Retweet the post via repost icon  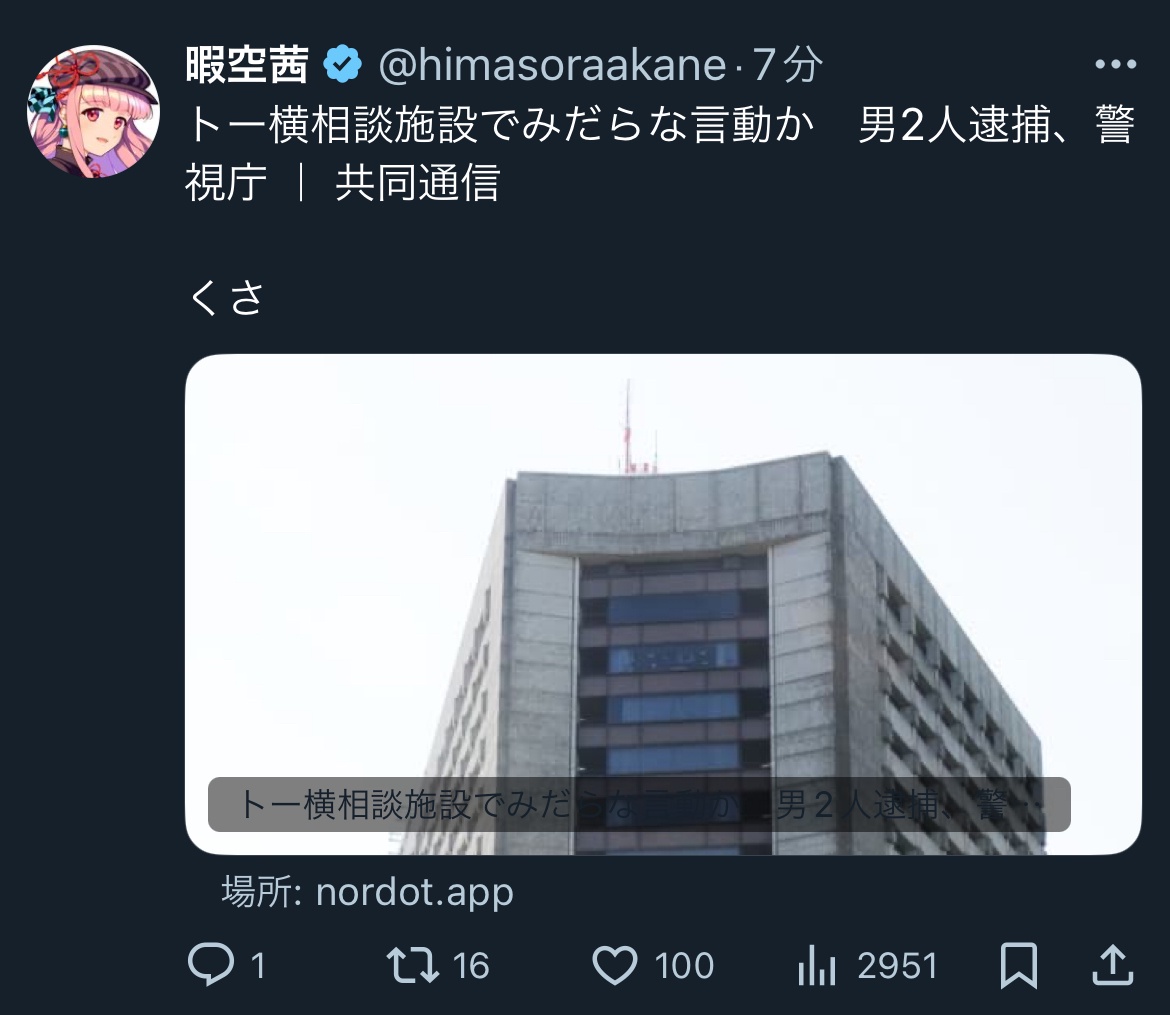(412, 964)
